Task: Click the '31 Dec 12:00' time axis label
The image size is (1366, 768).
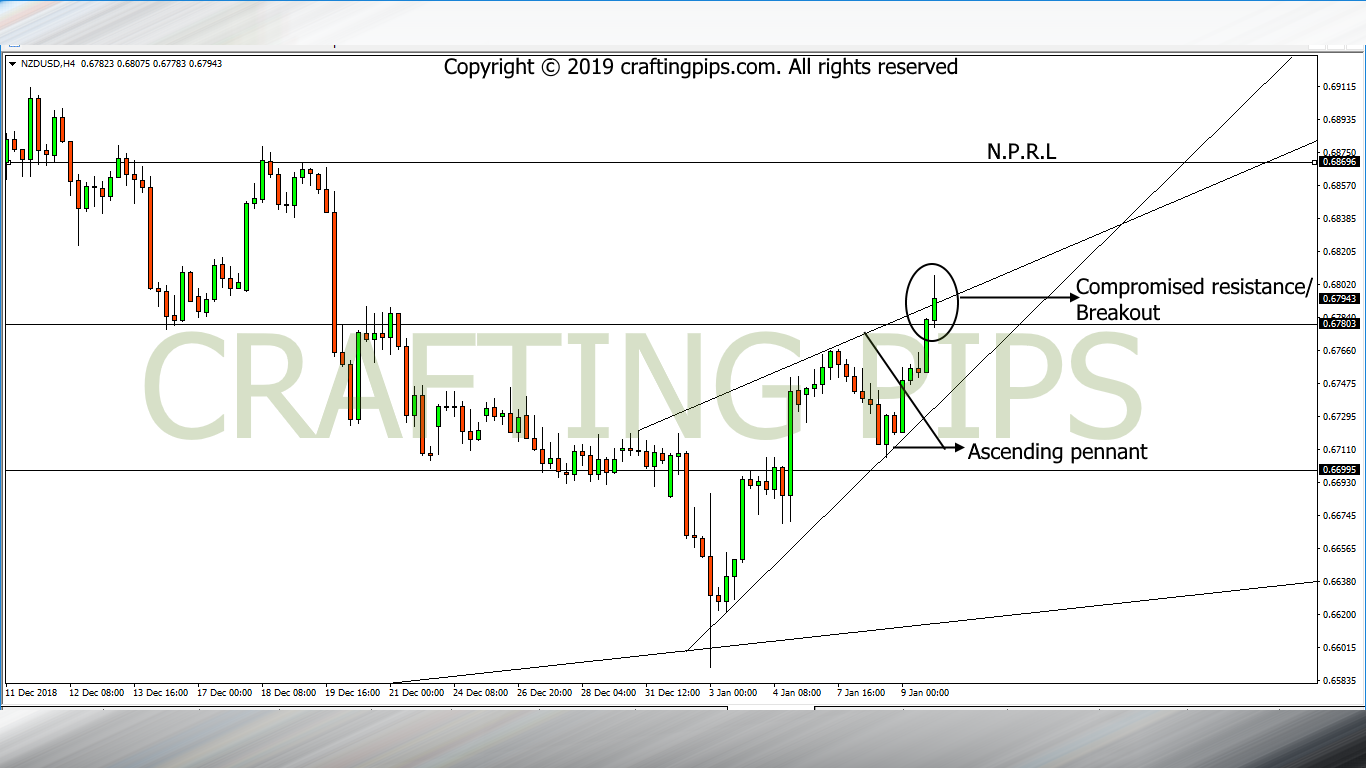Action: coord(673,692)
